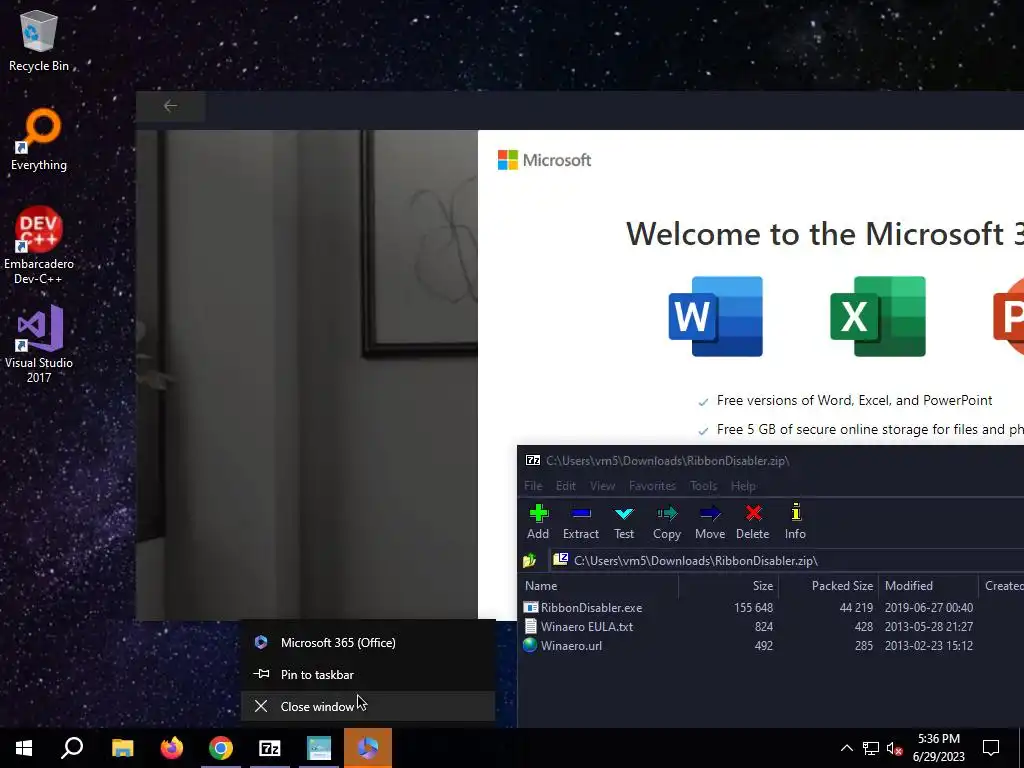Sort files by Modified column header
This screenshot has width=1024, height=768.
928,586
